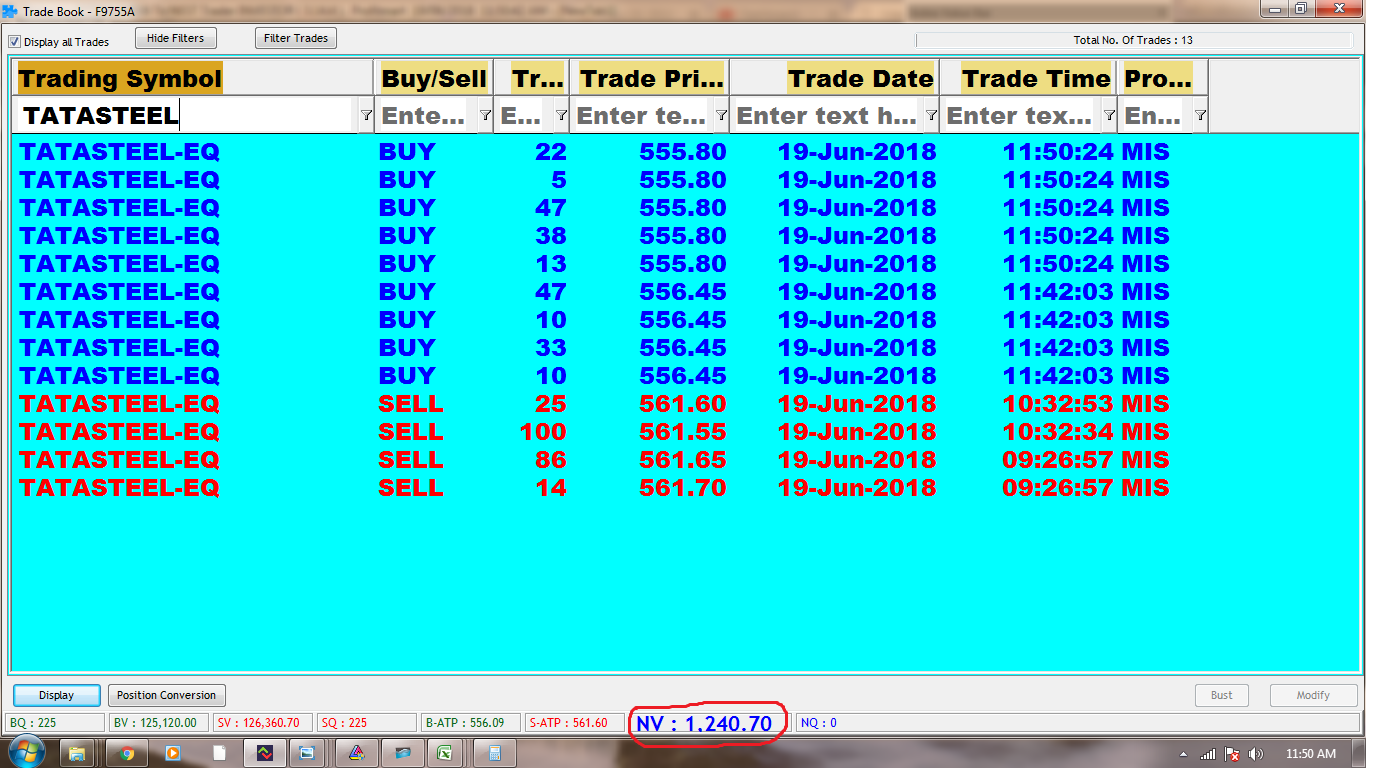1380x768 pixels.
Task: Click the NV : 1,240.70 status value
Action: 704,723
